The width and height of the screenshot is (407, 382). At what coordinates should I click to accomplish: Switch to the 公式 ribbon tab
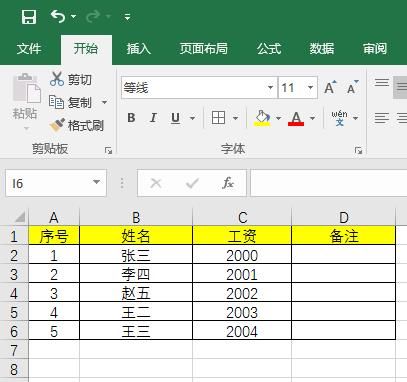pyautogui.click(x=269, y=49)
